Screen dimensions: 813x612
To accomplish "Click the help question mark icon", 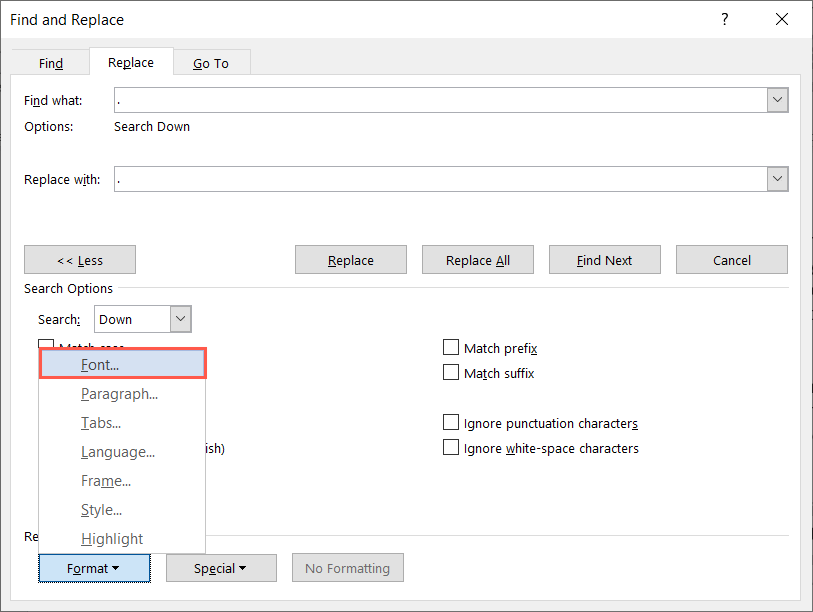I will 724,19.
